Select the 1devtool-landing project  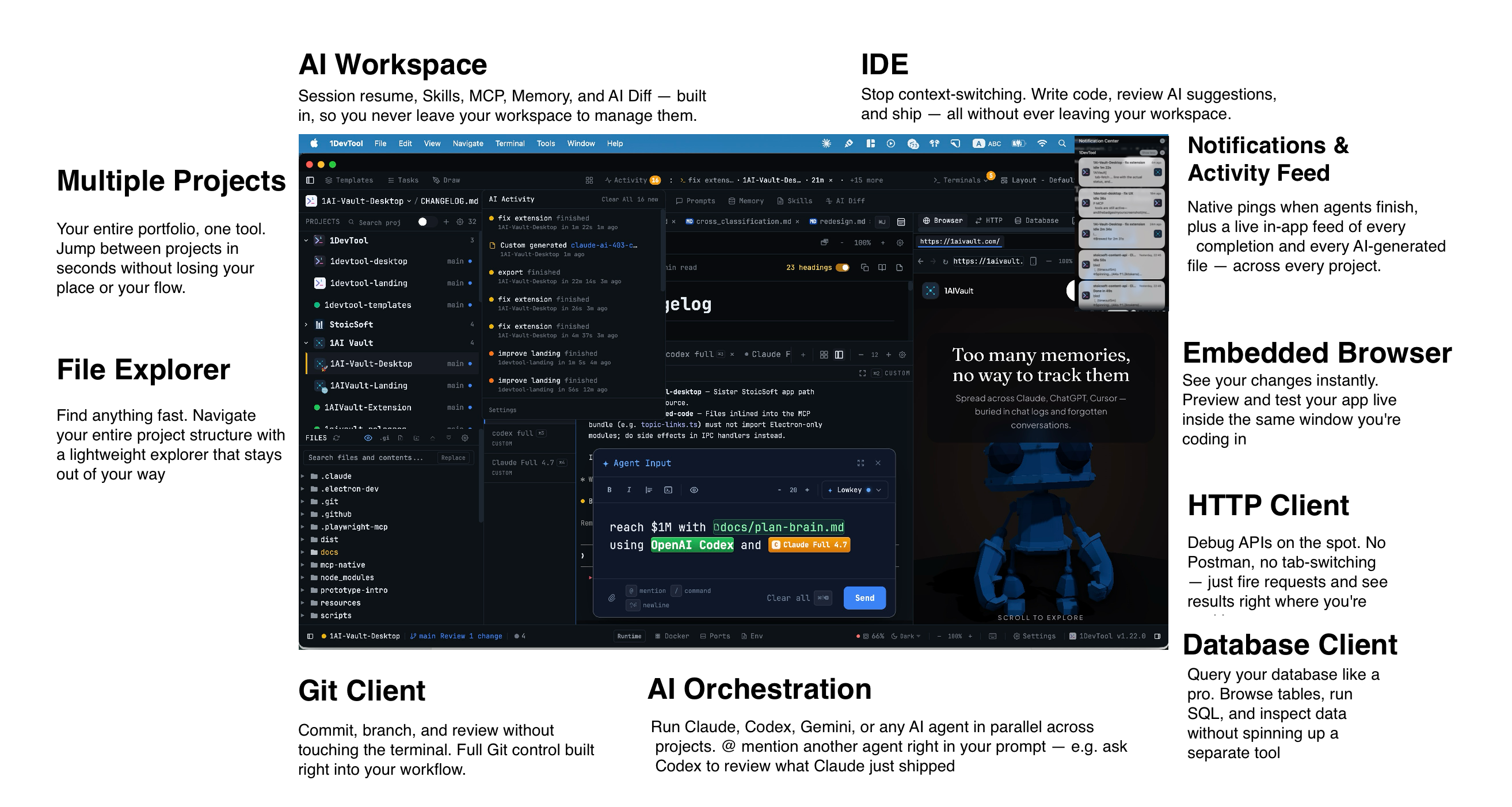coord(391,283)
